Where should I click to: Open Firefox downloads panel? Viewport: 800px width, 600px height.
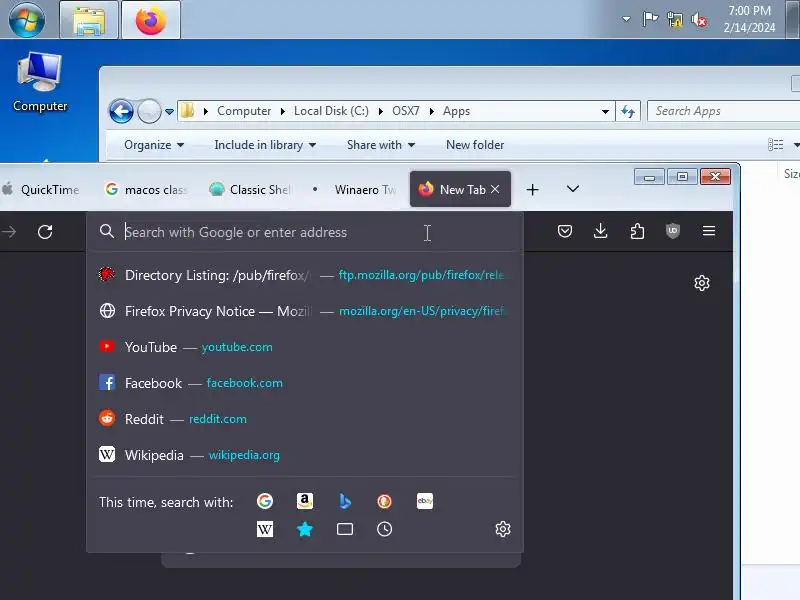coord(601,231)
